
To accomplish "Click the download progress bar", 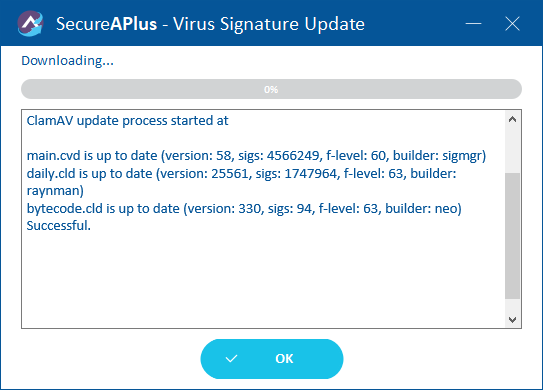I will pos(271,89).
